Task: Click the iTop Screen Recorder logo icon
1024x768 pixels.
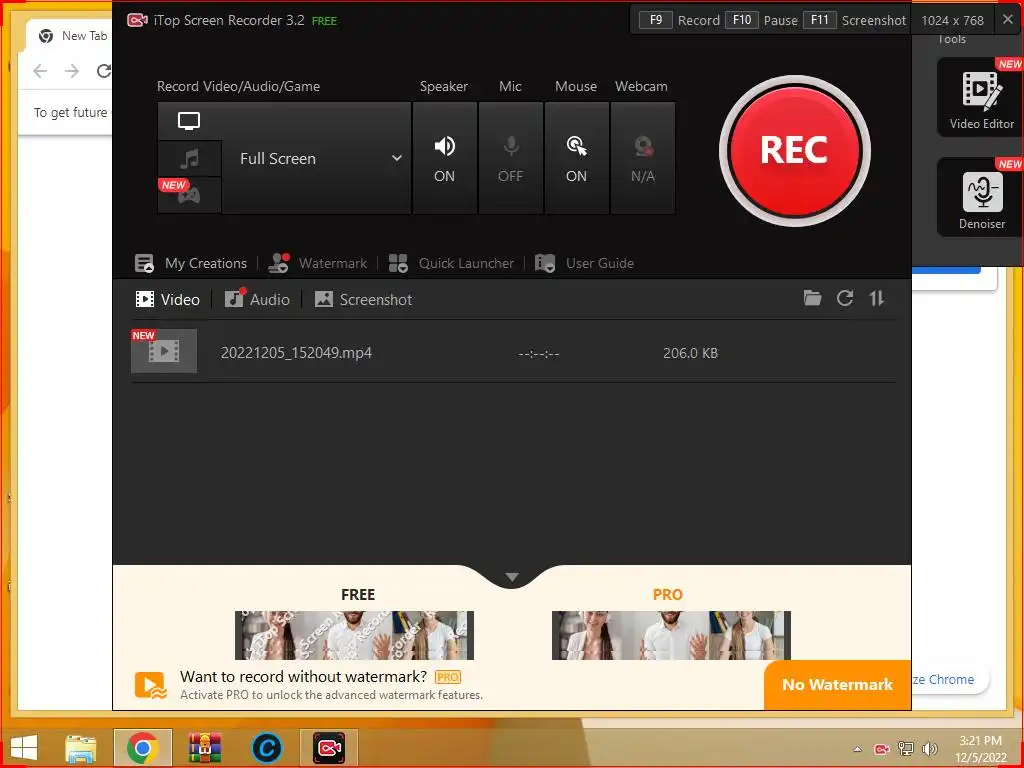Action: coord(137,20)
